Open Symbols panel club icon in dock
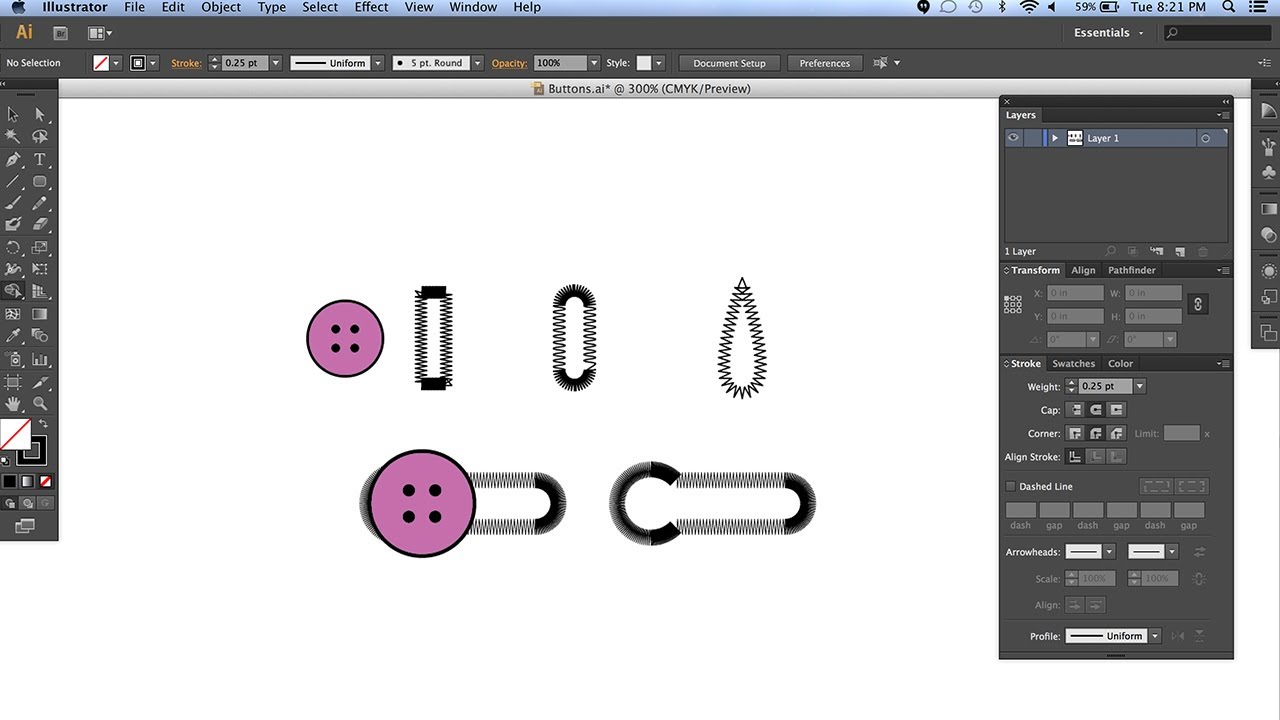Viewport: 1280px width, 720px height. coord(1268,172)
